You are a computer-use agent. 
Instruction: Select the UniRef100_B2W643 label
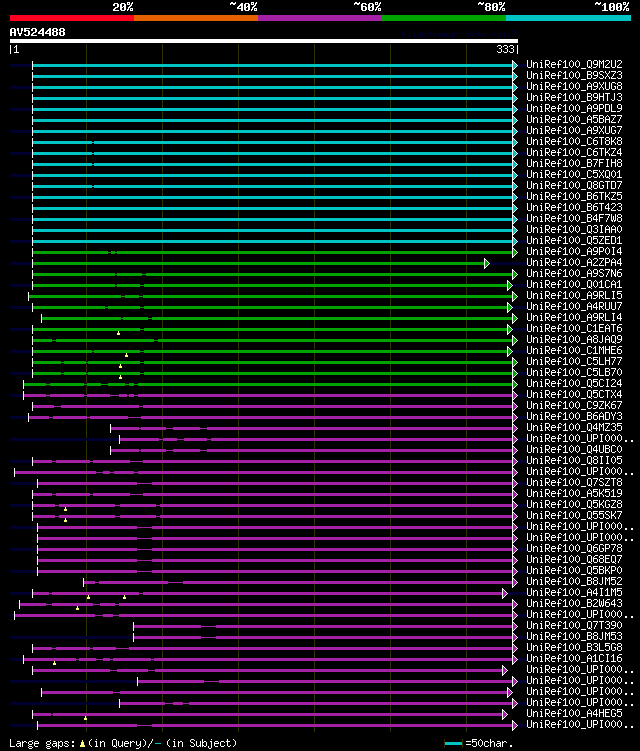[x=574, y=604]
